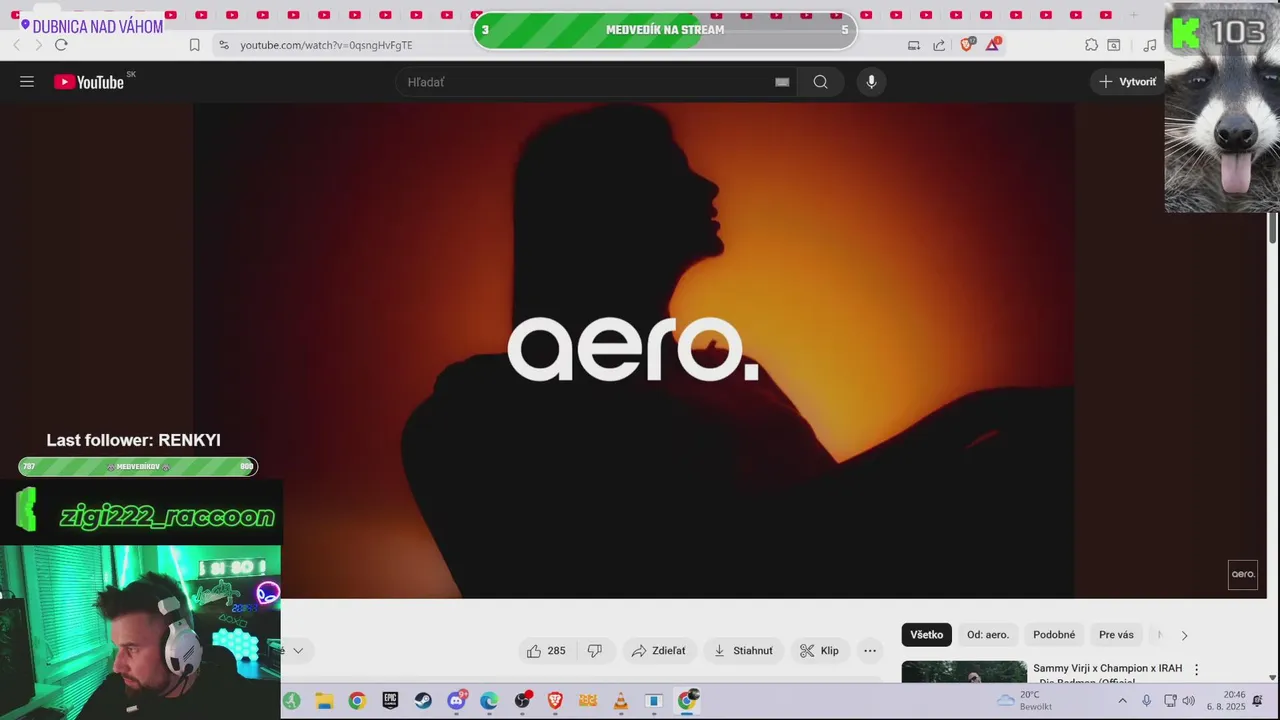Screen dimensions: 1280x720
Task: Create a Klip from the video
Action: [819, 651]
